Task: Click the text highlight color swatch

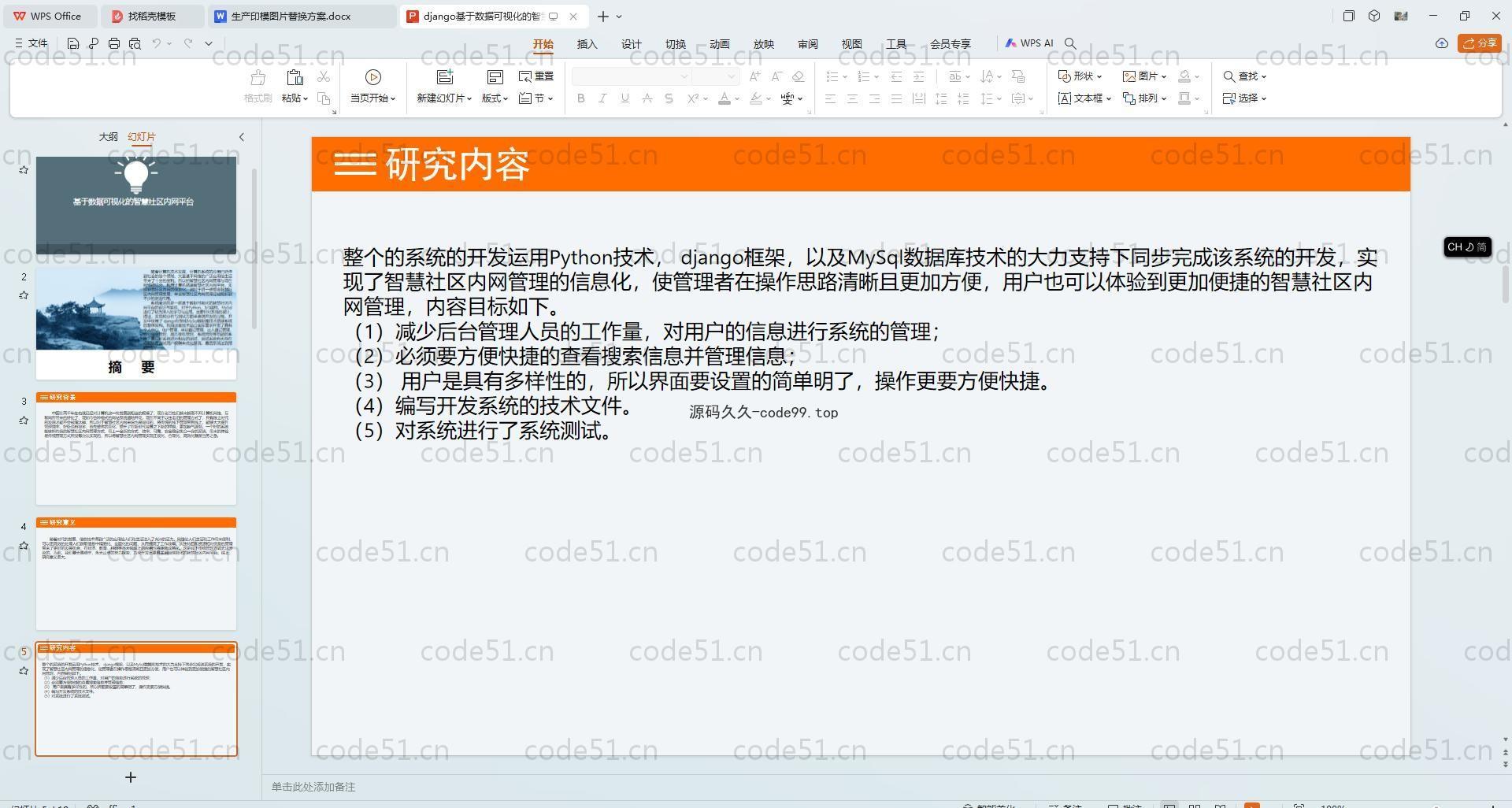Action: click(x=756, y=98)
